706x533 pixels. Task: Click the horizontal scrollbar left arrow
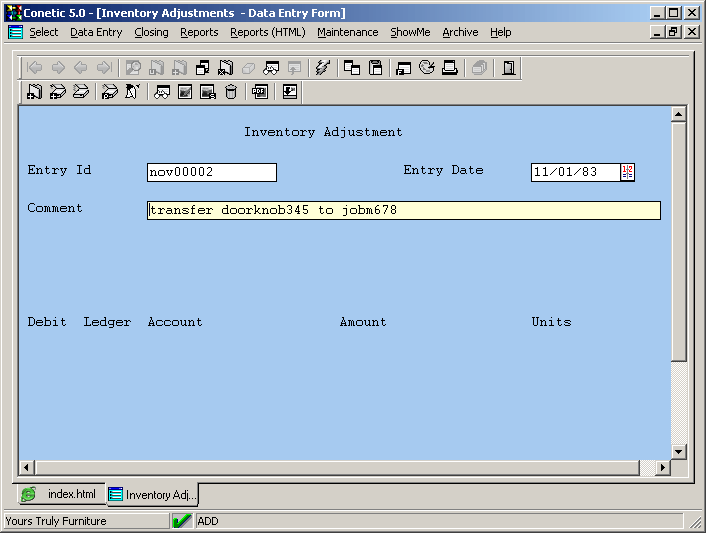coord(27,467)
